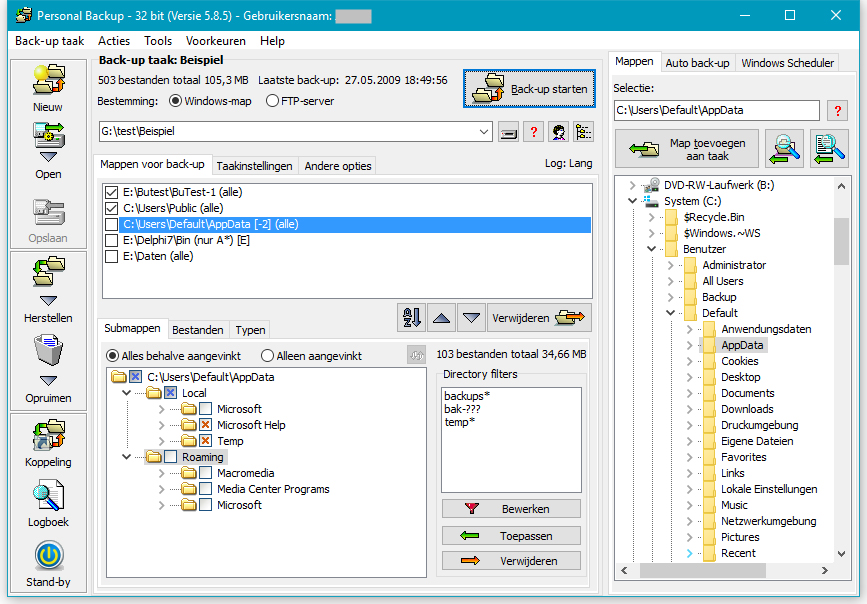Uncheck the E:\Butest\BuTest-1 checkbox
This screenshot has width=867, height=604.
(112, 192)
